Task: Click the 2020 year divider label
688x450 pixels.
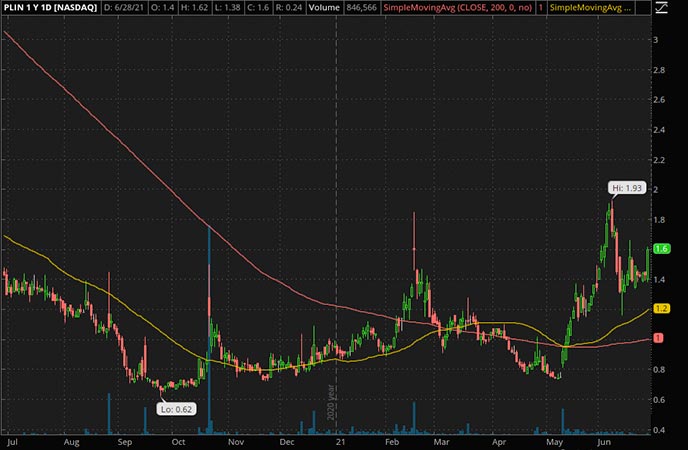Action: (x=331, y=402)
